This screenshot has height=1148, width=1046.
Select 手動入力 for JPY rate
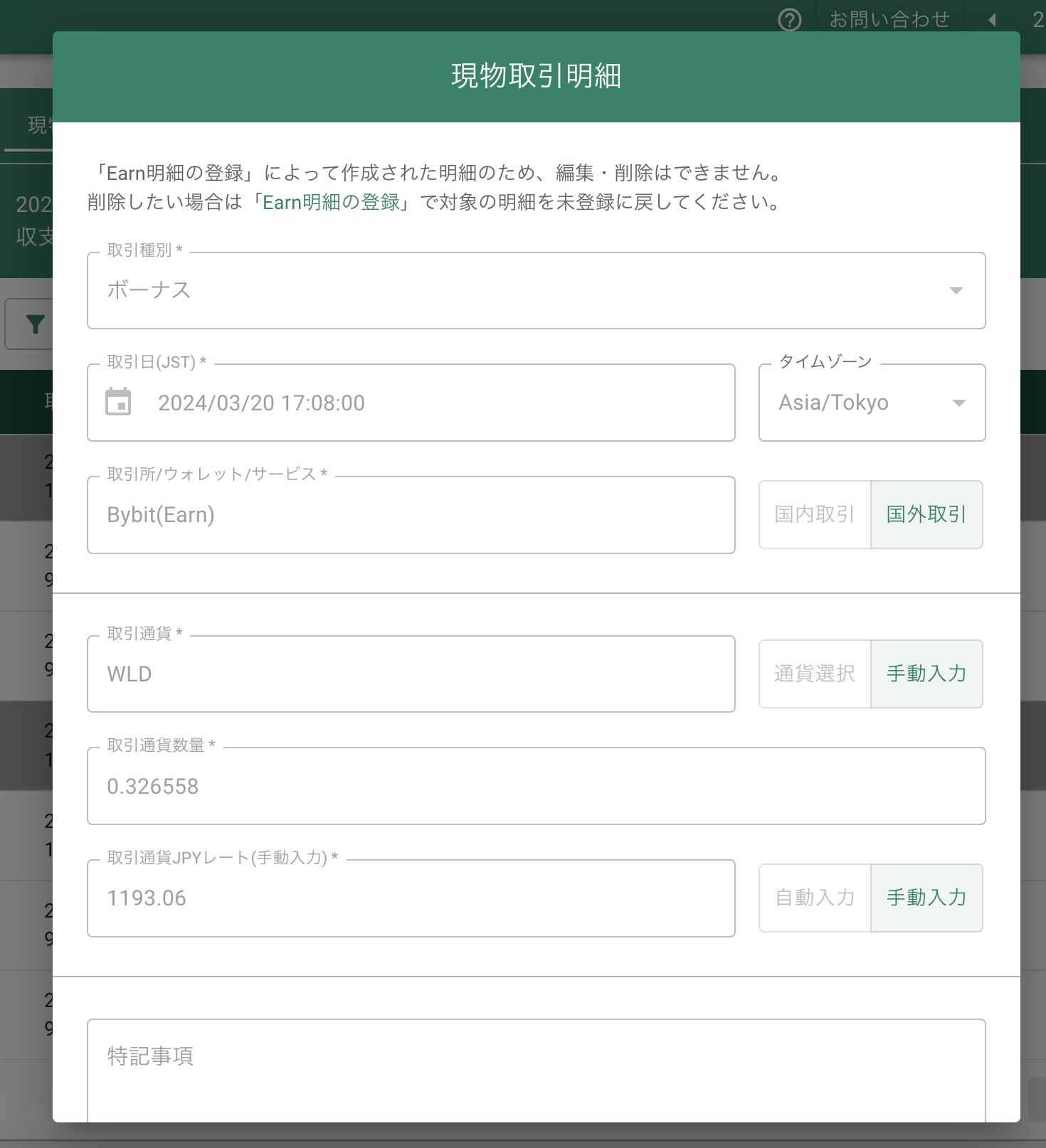click(926, 898)
